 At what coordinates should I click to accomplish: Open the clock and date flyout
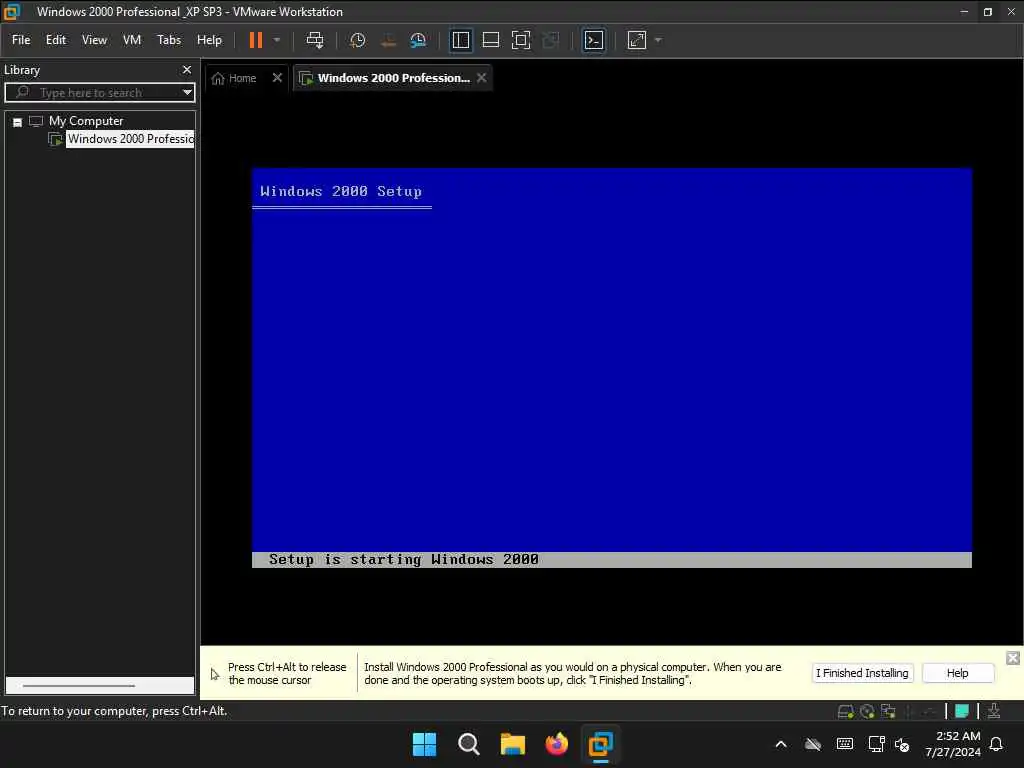pos(953,744)
